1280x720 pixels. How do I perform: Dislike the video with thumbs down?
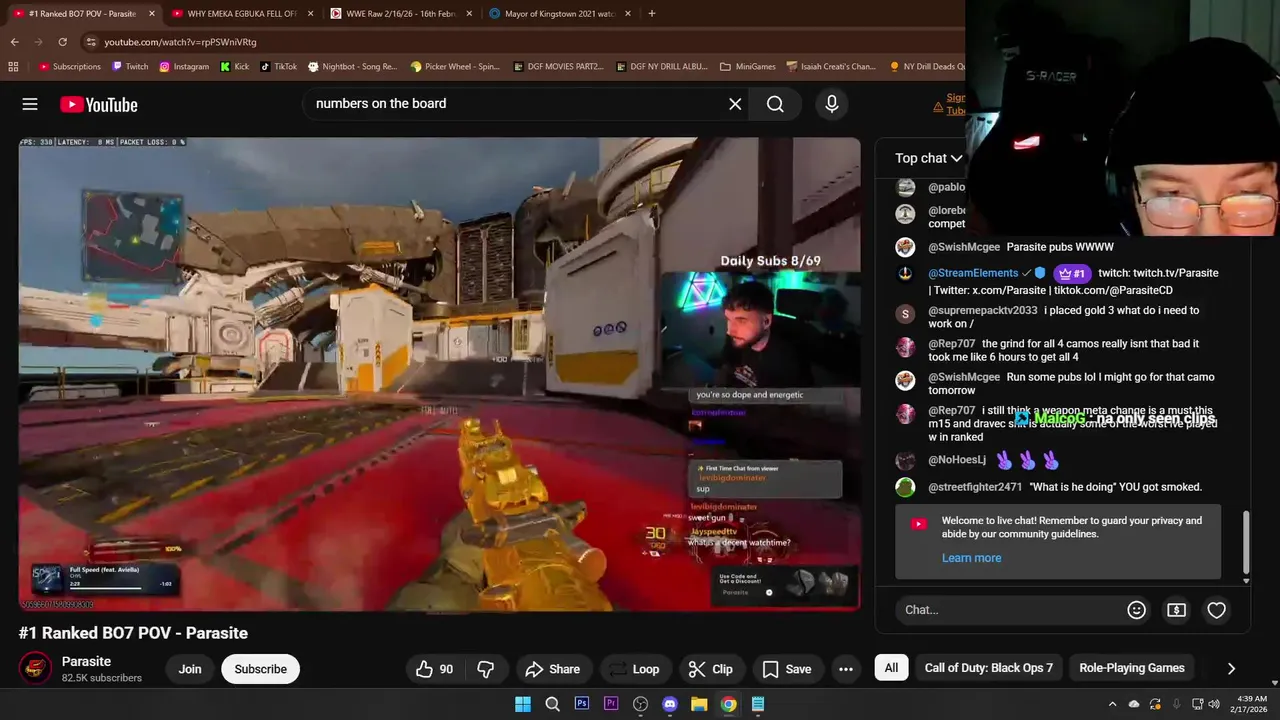point(486,669)
